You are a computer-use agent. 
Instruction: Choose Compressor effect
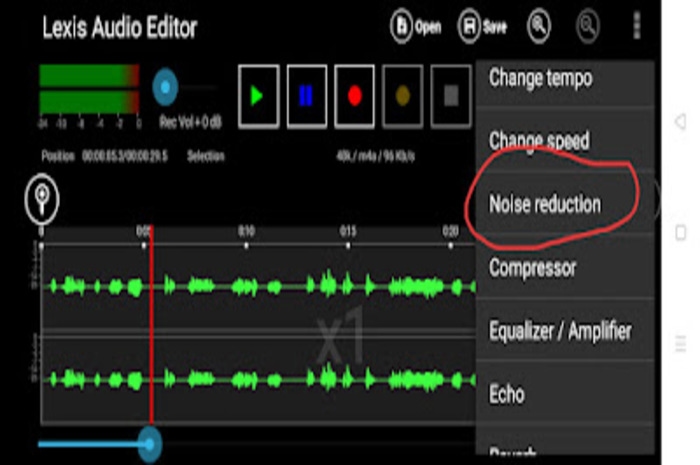click(565, 268)
